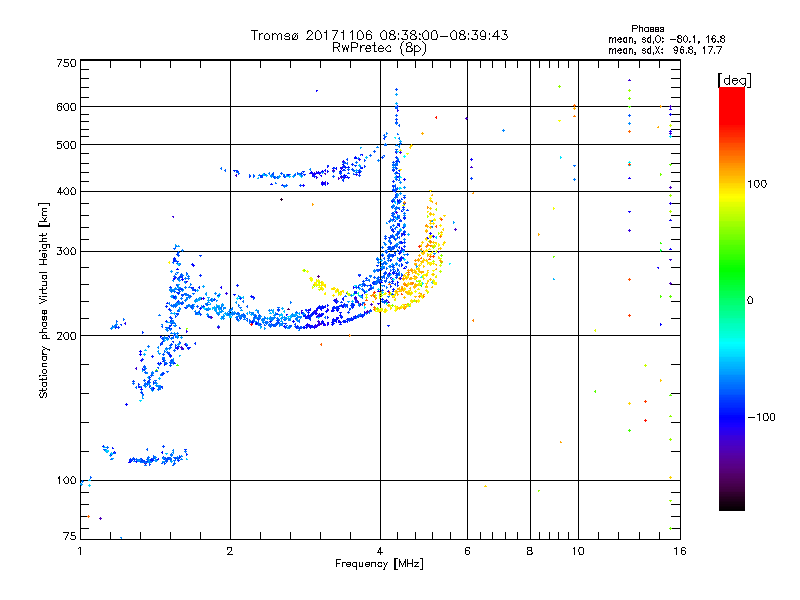This screenshot has height=600, width=800.
Task: Click the 'Stationary phase Virtual Height [km]' axis title
Action: (x=43, y=300)
